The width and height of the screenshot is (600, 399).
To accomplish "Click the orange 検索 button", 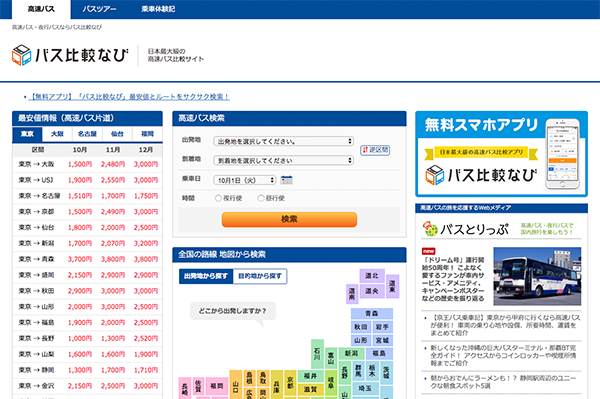I will tap(289, 219).
